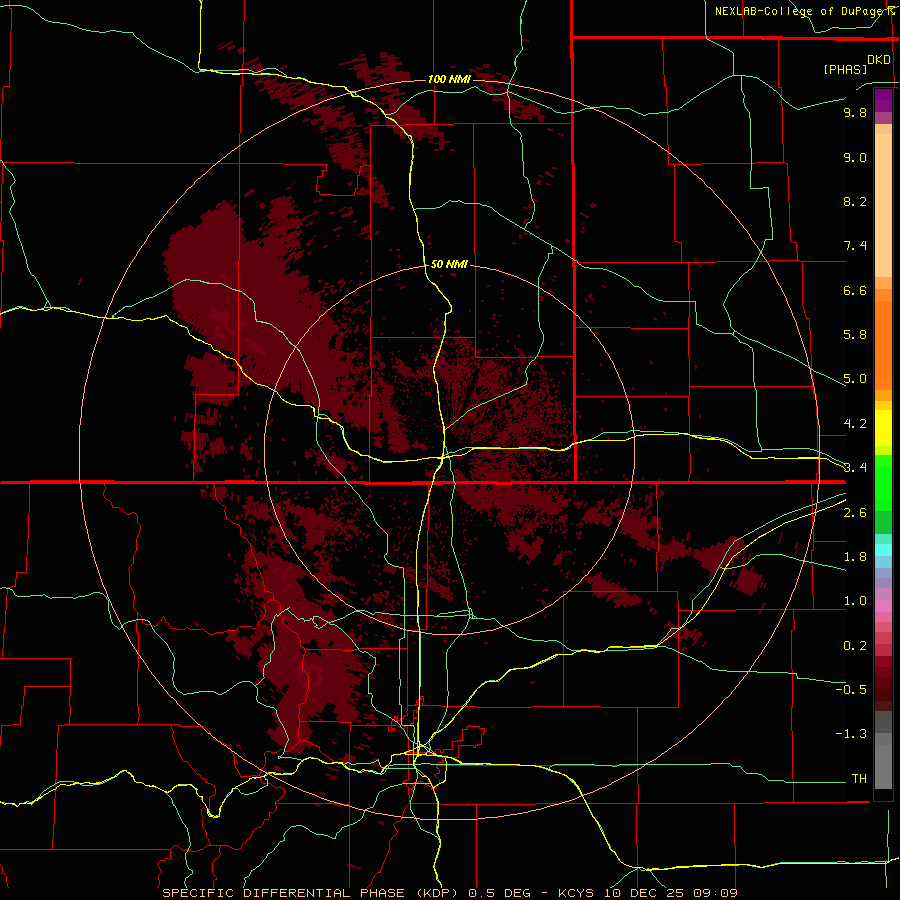The image size is (900, 900).
Task: Pick the large peach color bar segment
Action: [883, 206]
